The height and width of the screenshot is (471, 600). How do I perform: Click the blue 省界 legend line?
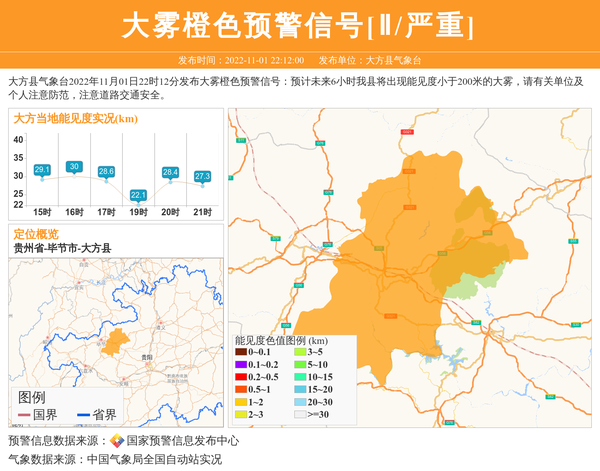(x=83, y=415)
